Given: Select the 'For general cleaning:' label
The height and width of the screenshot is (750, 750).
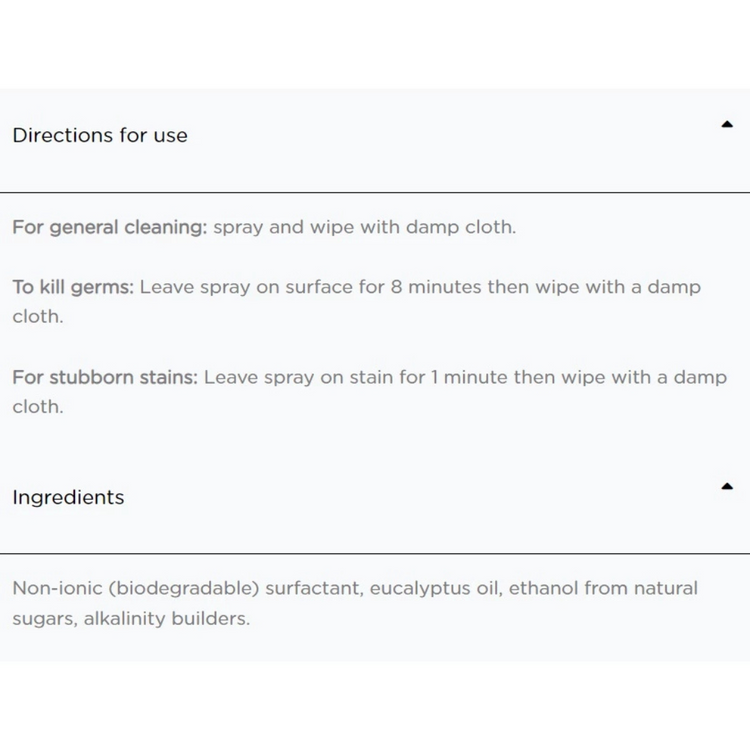Looking at the screenshot, I should (x=109, y=227).
